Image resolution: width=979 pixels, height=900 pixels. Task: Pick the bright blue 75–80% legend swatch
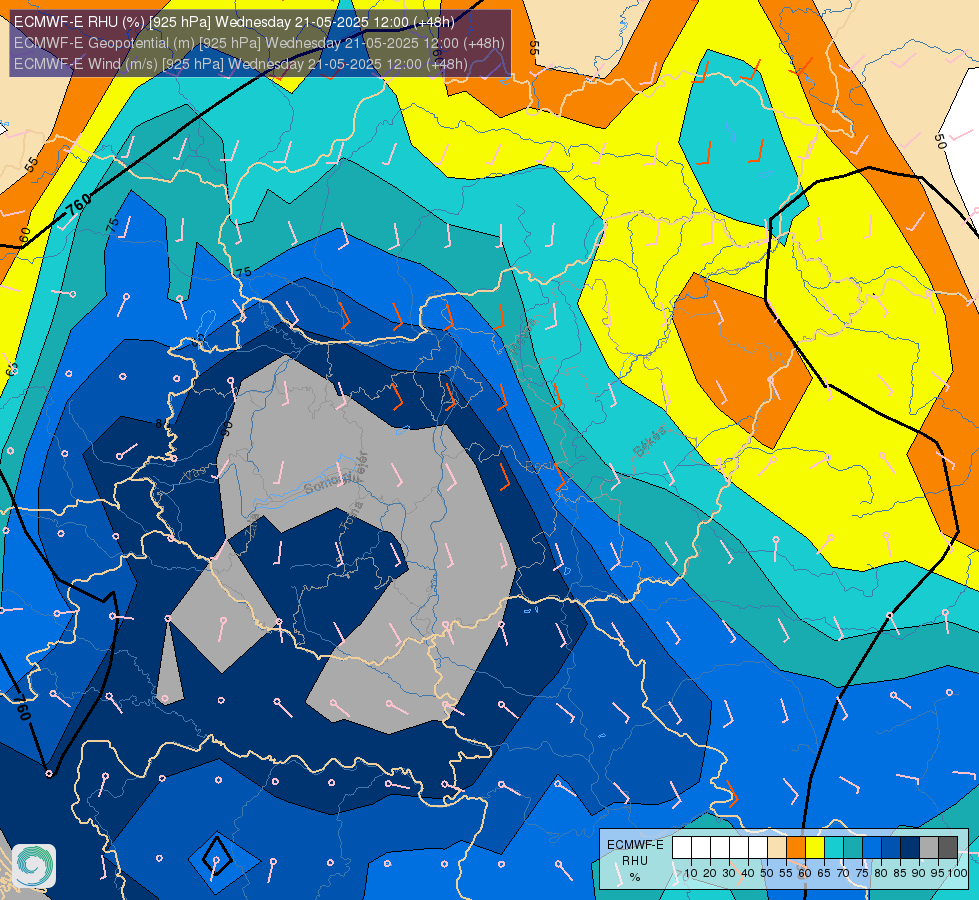click(x=872, y=847)
